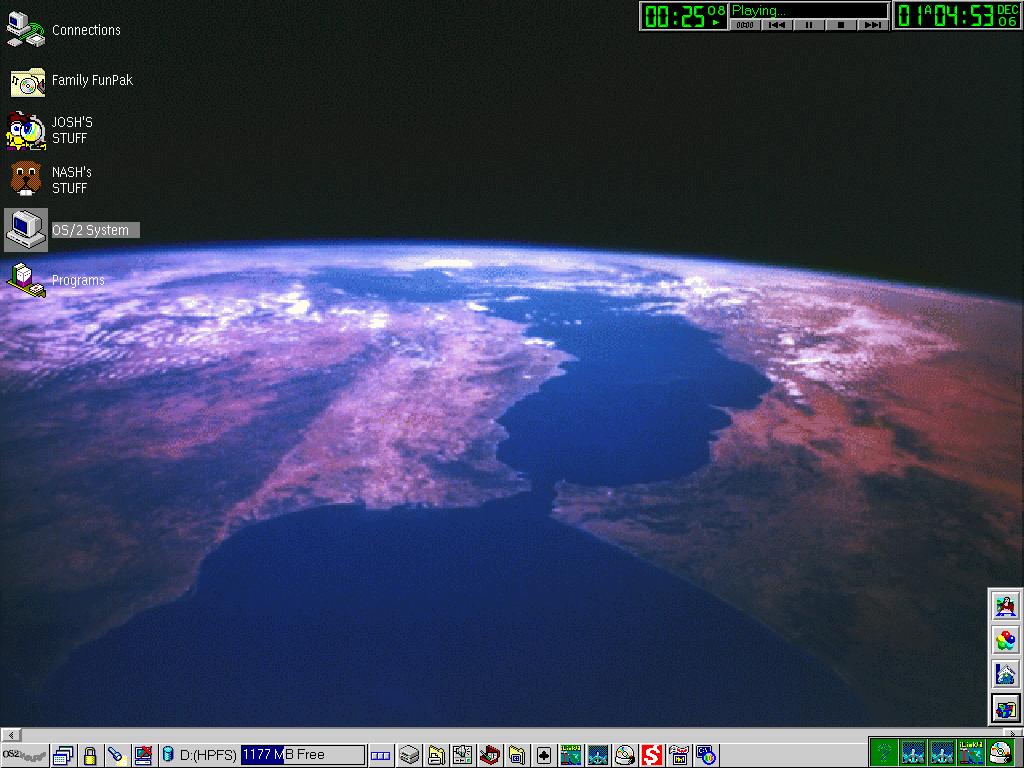Click the red toolbox icon
Image resolution: width=1024 pixels, height=768 pixels.
[x=490, y=756]
